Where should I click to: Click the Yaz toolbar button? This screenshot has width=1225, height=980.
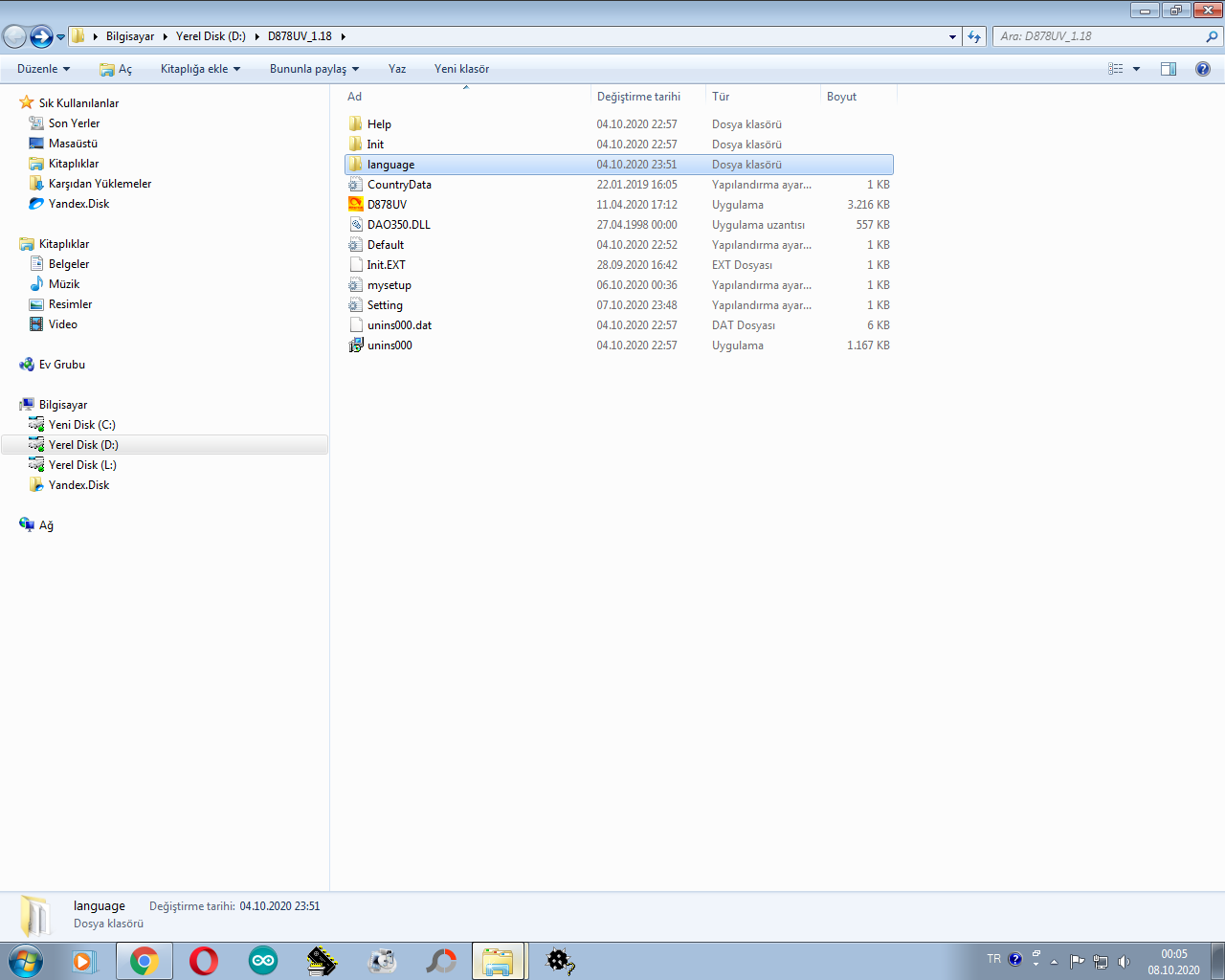(397, 69)
